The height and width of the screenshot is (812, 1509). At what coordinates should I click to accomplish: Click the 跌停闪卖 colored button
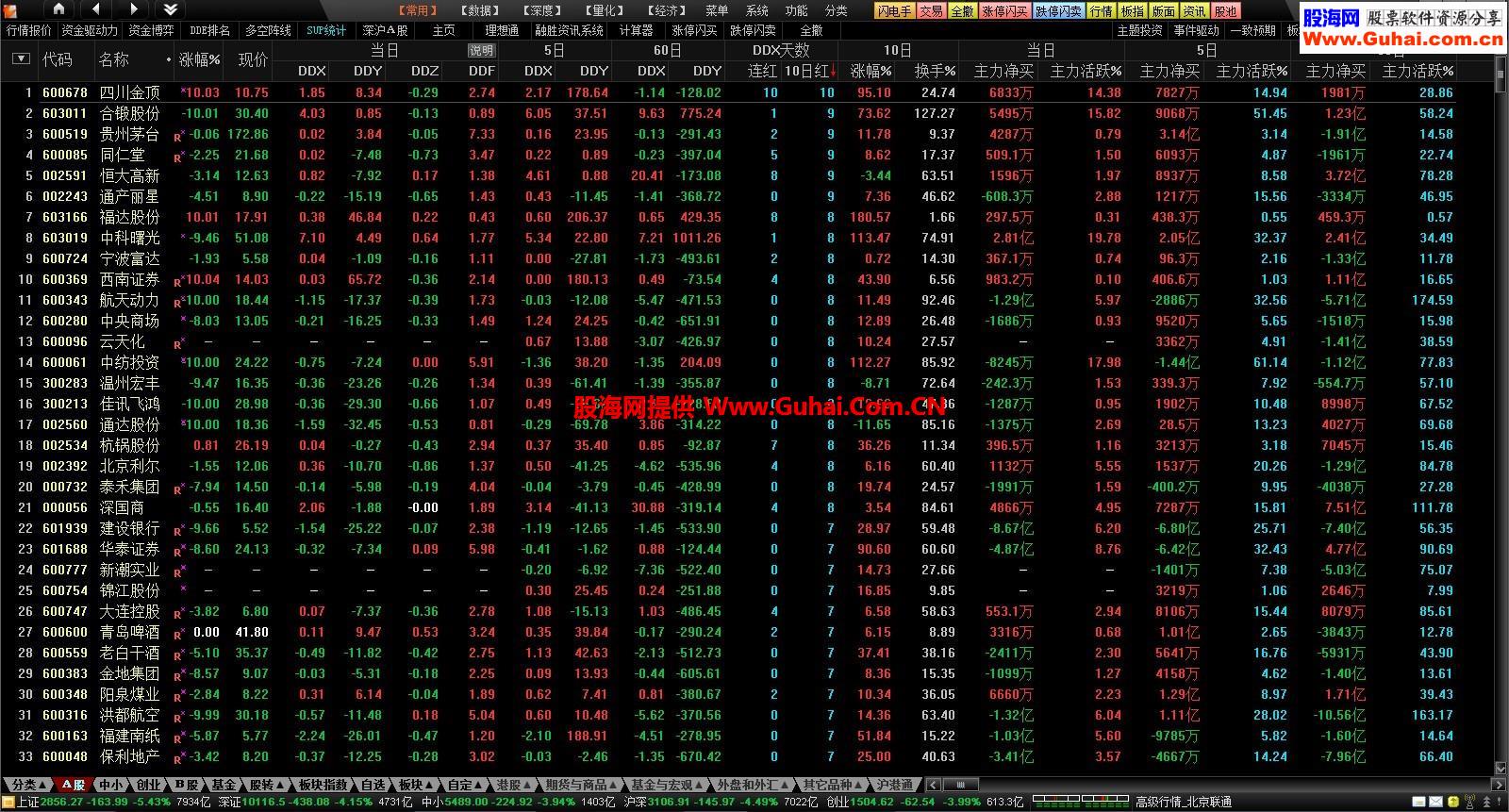(x=1058, y=11)
